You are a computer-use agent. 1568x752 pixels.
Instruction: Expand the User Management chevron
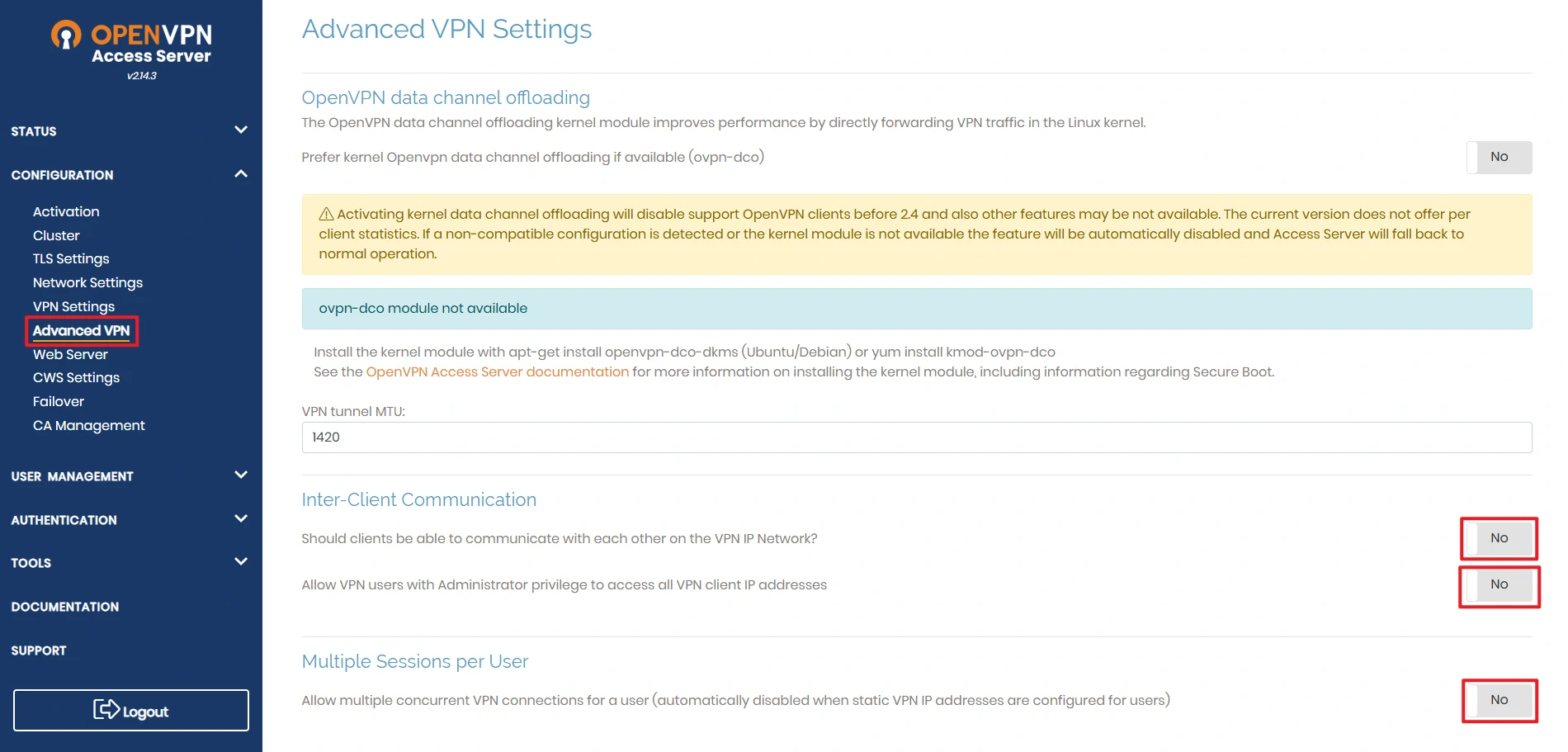(241, 475)
